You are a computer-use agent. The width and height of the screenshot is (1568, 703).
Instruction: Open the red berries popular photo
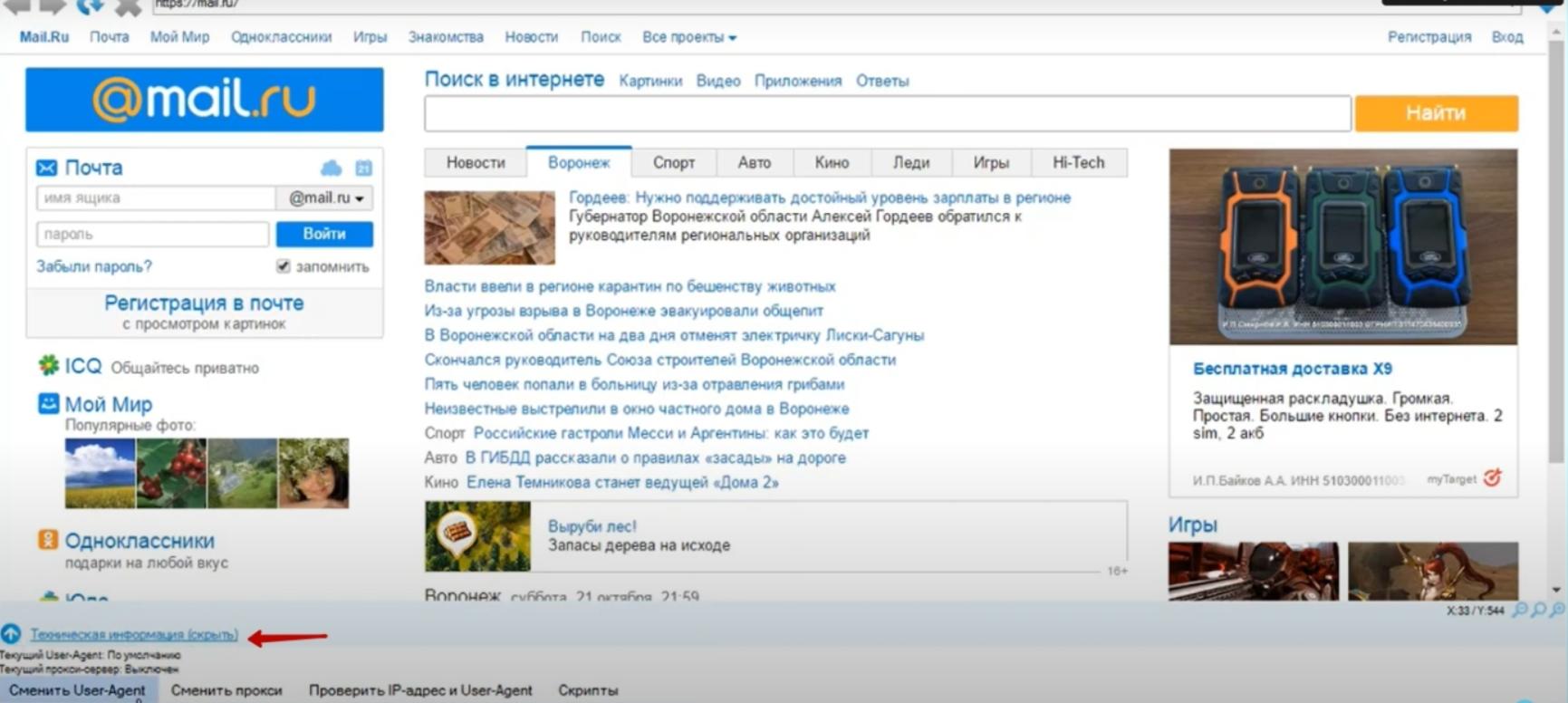coord(171,473)
